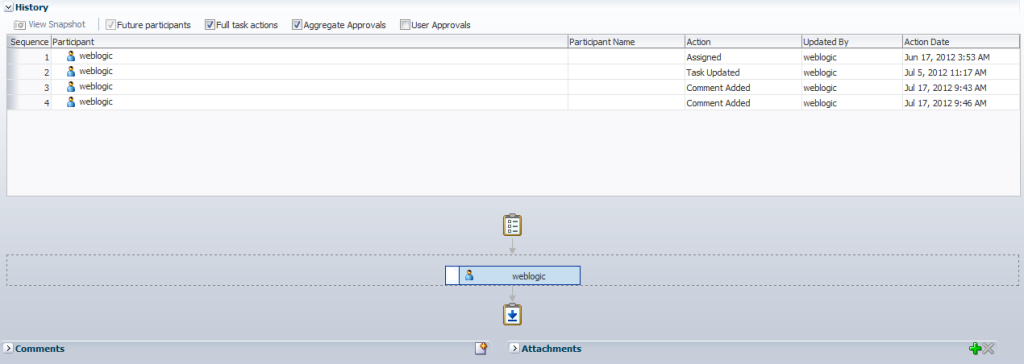
Task: Click the gray X delete attachment icon
Action: (988, 348)
